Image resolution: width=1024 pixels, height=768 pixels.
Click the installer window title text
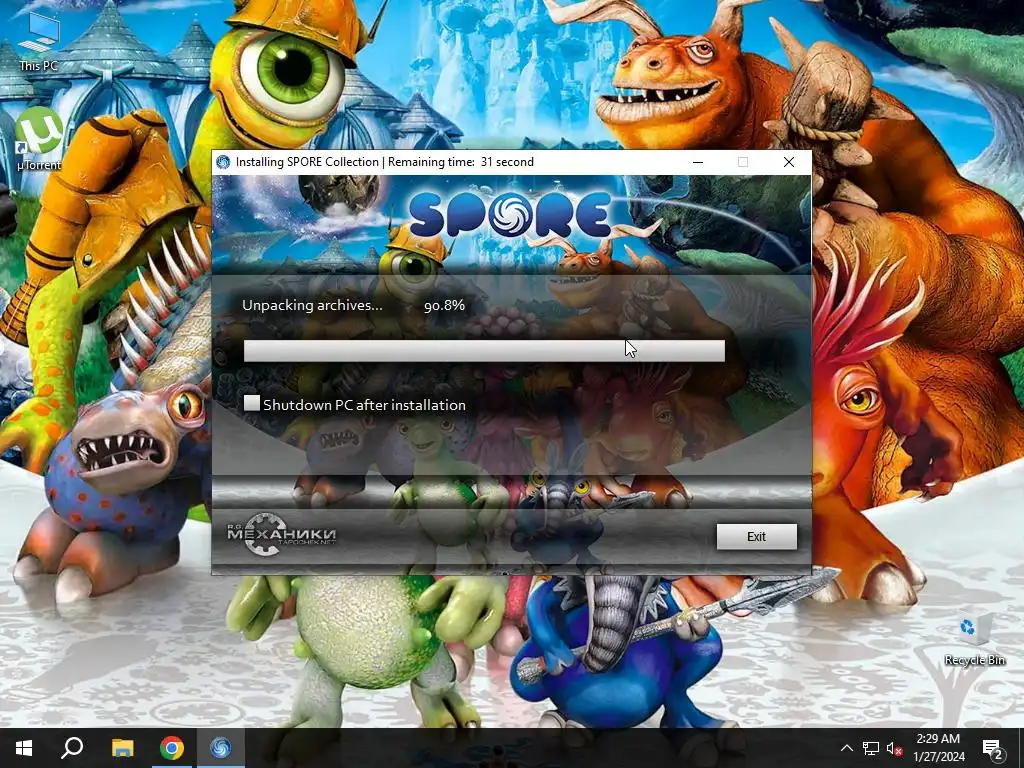pos(385,162)
